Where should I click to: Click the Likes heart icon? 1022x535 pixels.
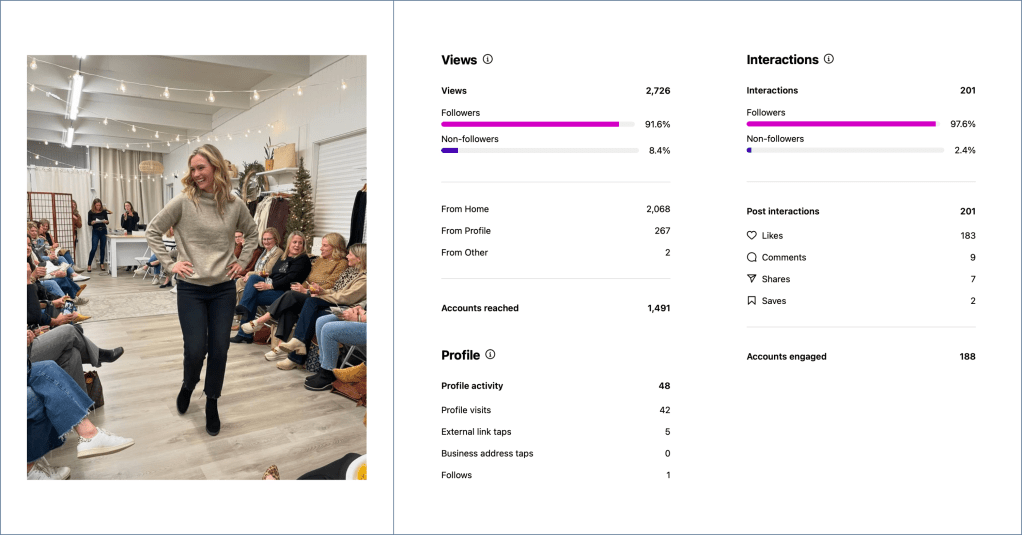(752, 235)
